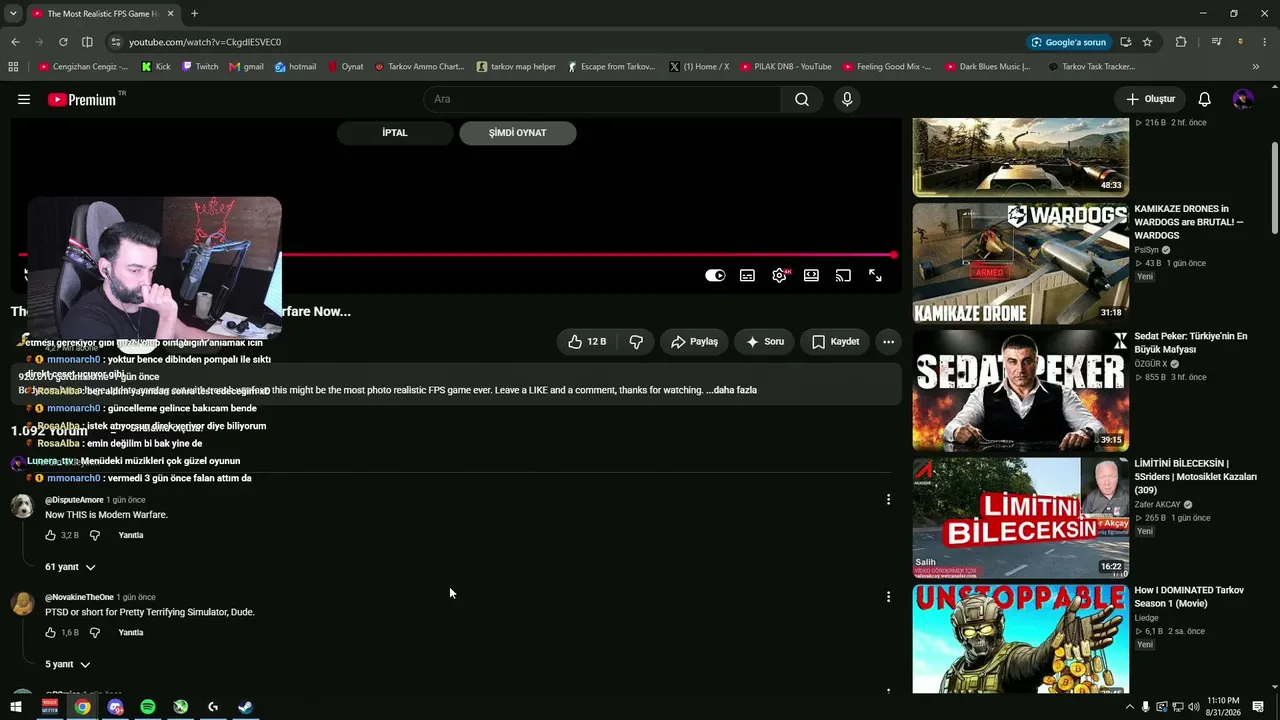Expand description with ...daha fazla
This screenshot has width=1280, height=720.
pyautogui.click(x=731, y=390)
